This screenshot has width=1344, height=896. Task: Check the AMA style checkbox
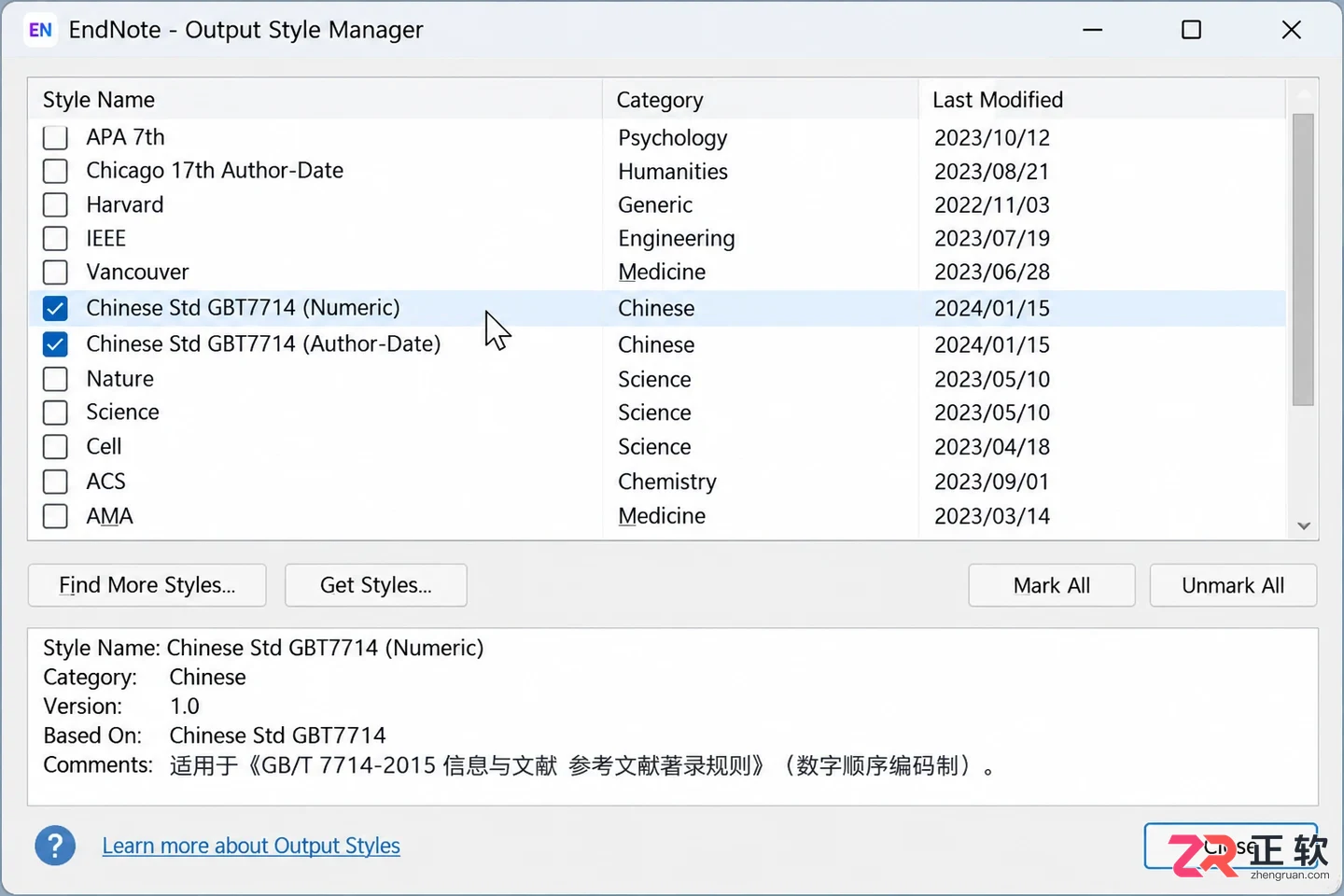coord(55,516)
